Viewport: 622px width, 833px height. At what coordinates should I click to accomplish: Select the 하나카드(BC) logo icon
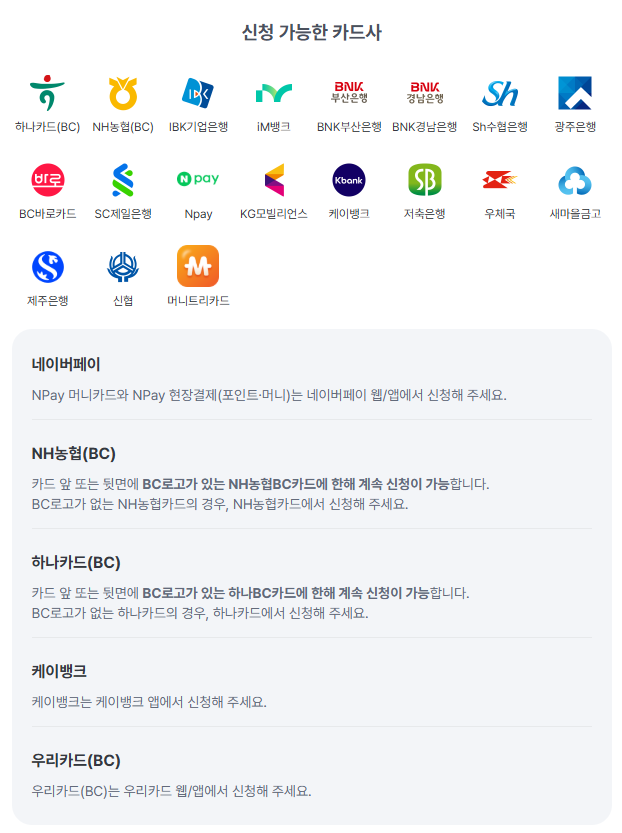[47, 93]
